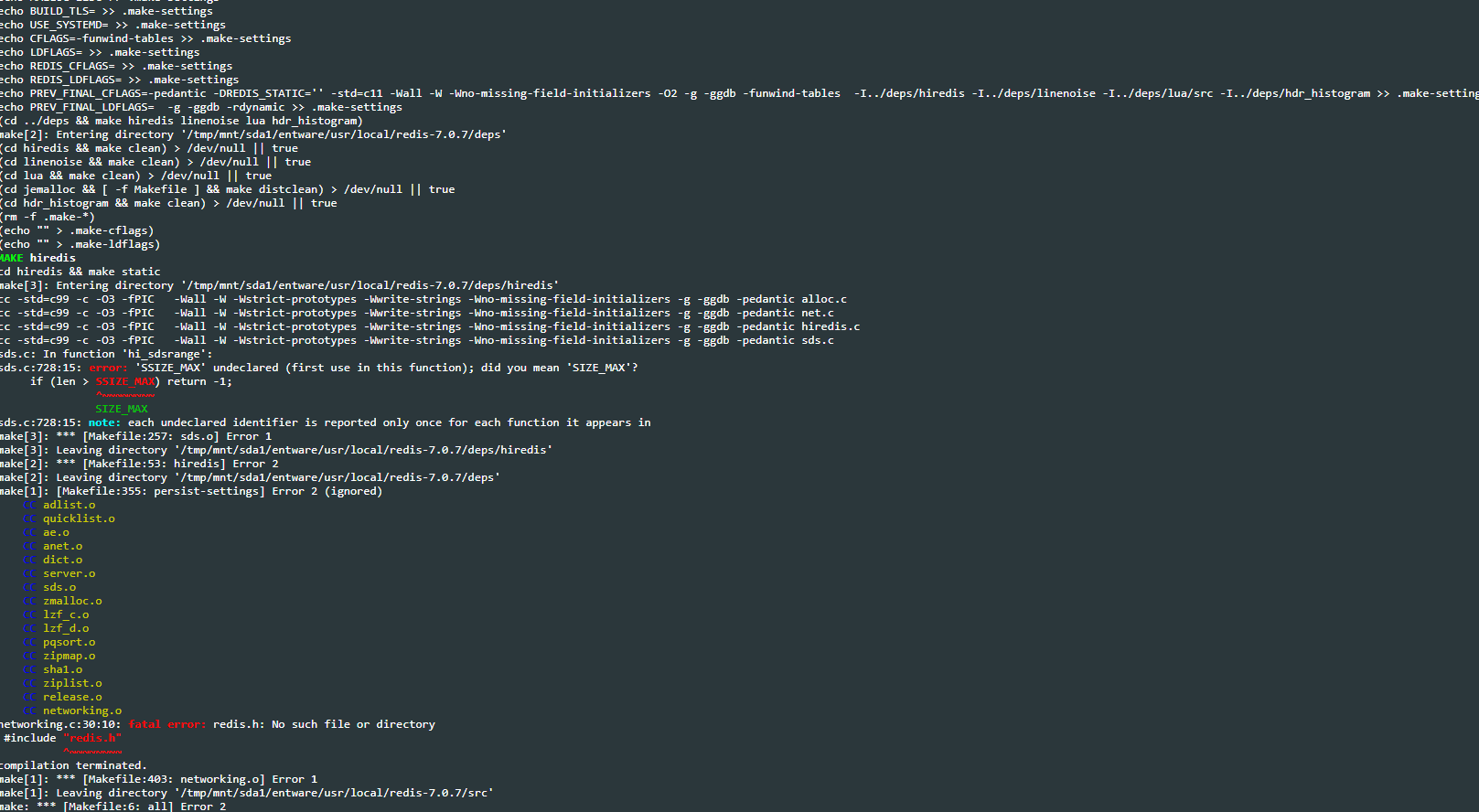Click the green MAKE hiredis line
1479x812 pixels.
[38, 258]
